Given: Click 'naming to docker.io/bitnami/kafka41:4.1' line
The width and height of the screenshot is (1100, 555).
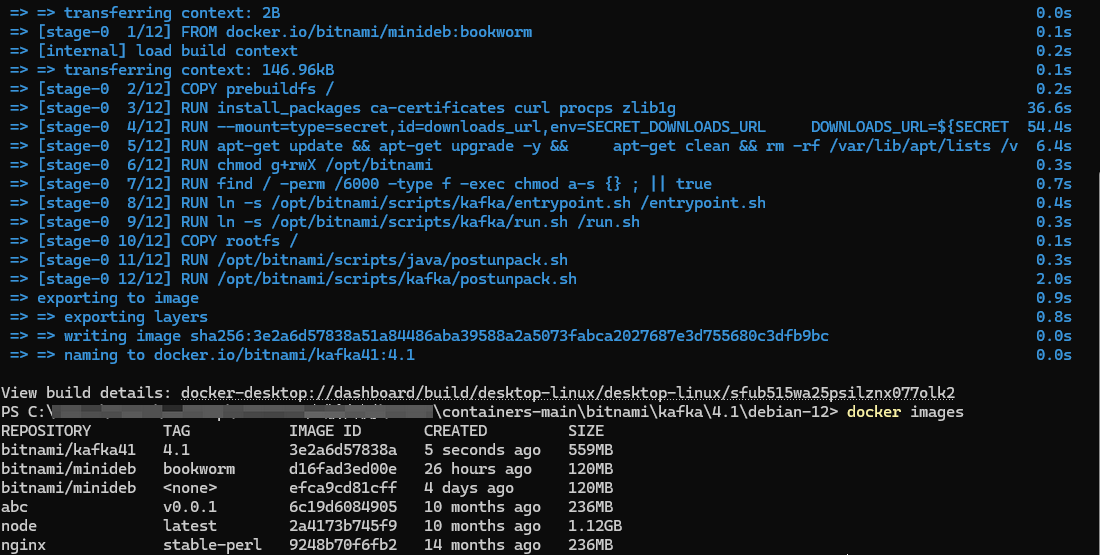Looking at the screenshot, I should click(x=213, y=355).
